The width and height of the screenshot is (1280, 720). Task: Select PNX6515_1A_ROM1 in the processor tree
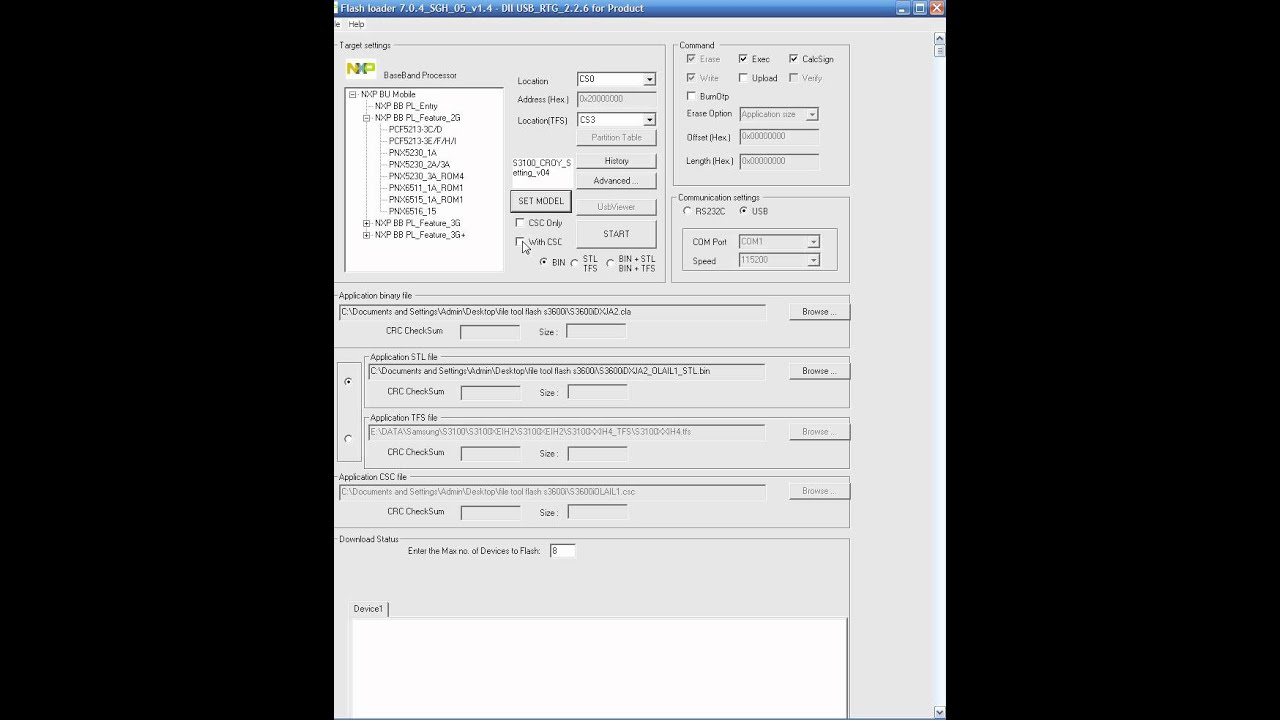pyautogui.click(x=426, y=200)
